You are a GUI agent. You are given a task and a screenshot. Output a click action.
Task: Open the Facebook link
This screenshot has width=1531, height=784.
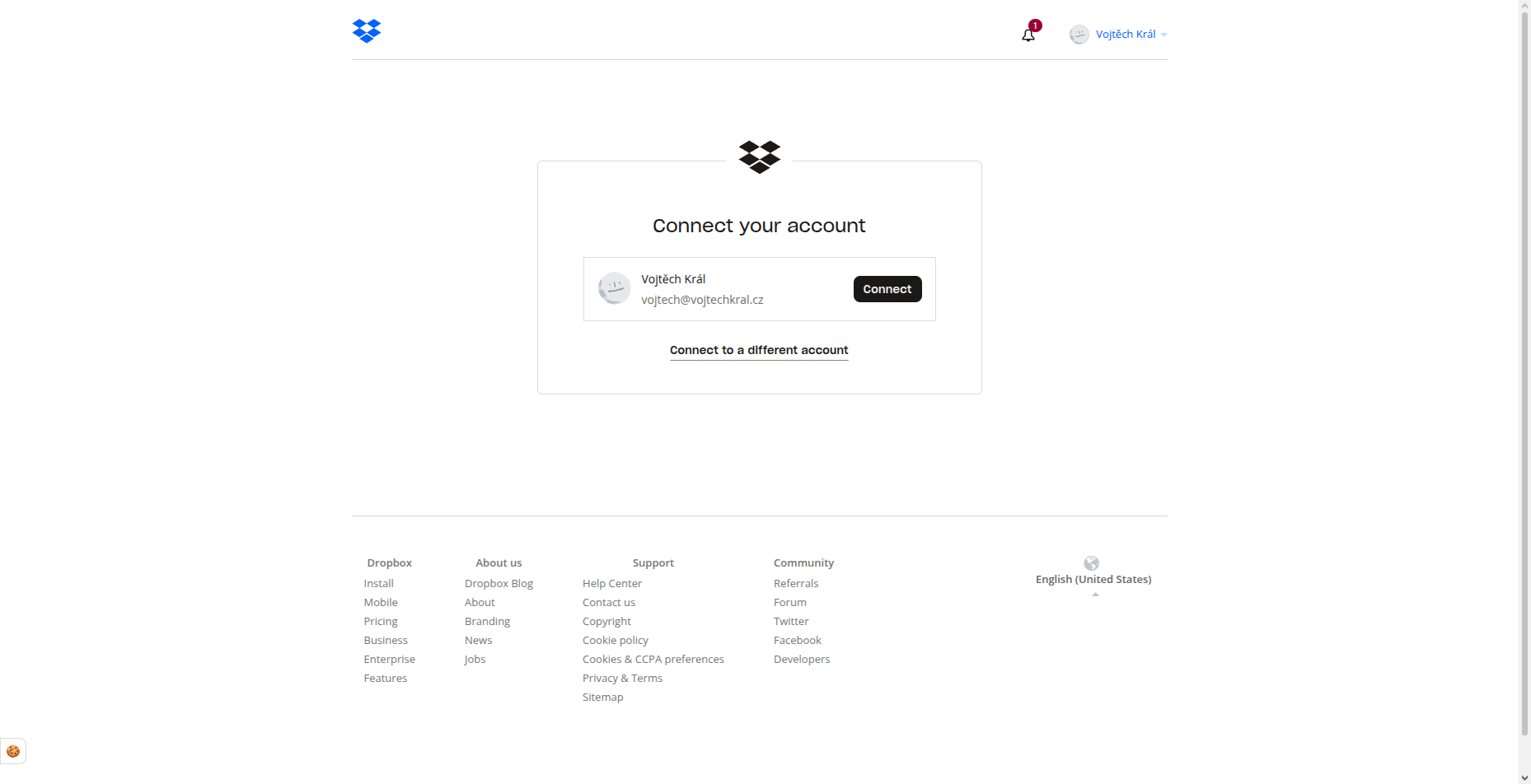(x=798, y=640)
